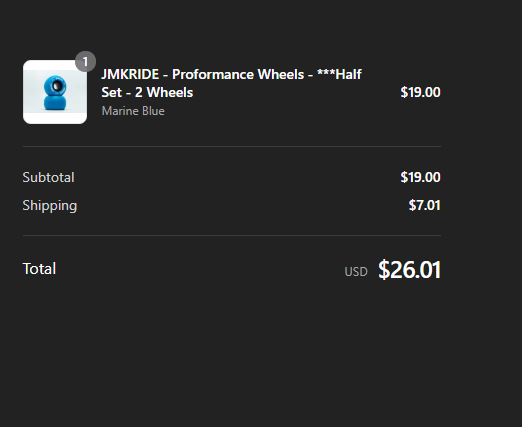Click the Total label
This screenshot has height=427, width=522.
pyautogui.click(x=39, y=269)
